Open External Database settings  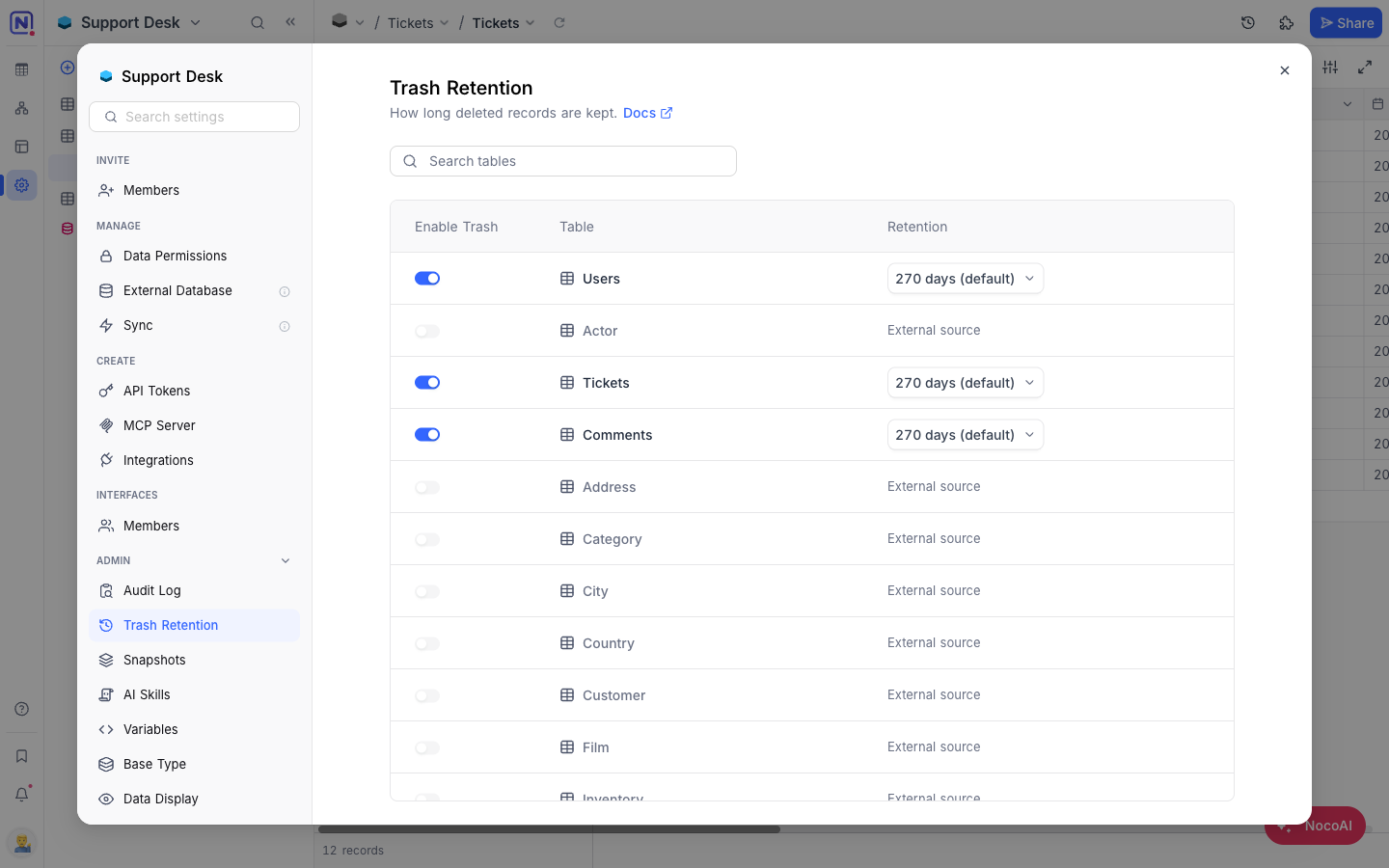(x=194, y=290)
